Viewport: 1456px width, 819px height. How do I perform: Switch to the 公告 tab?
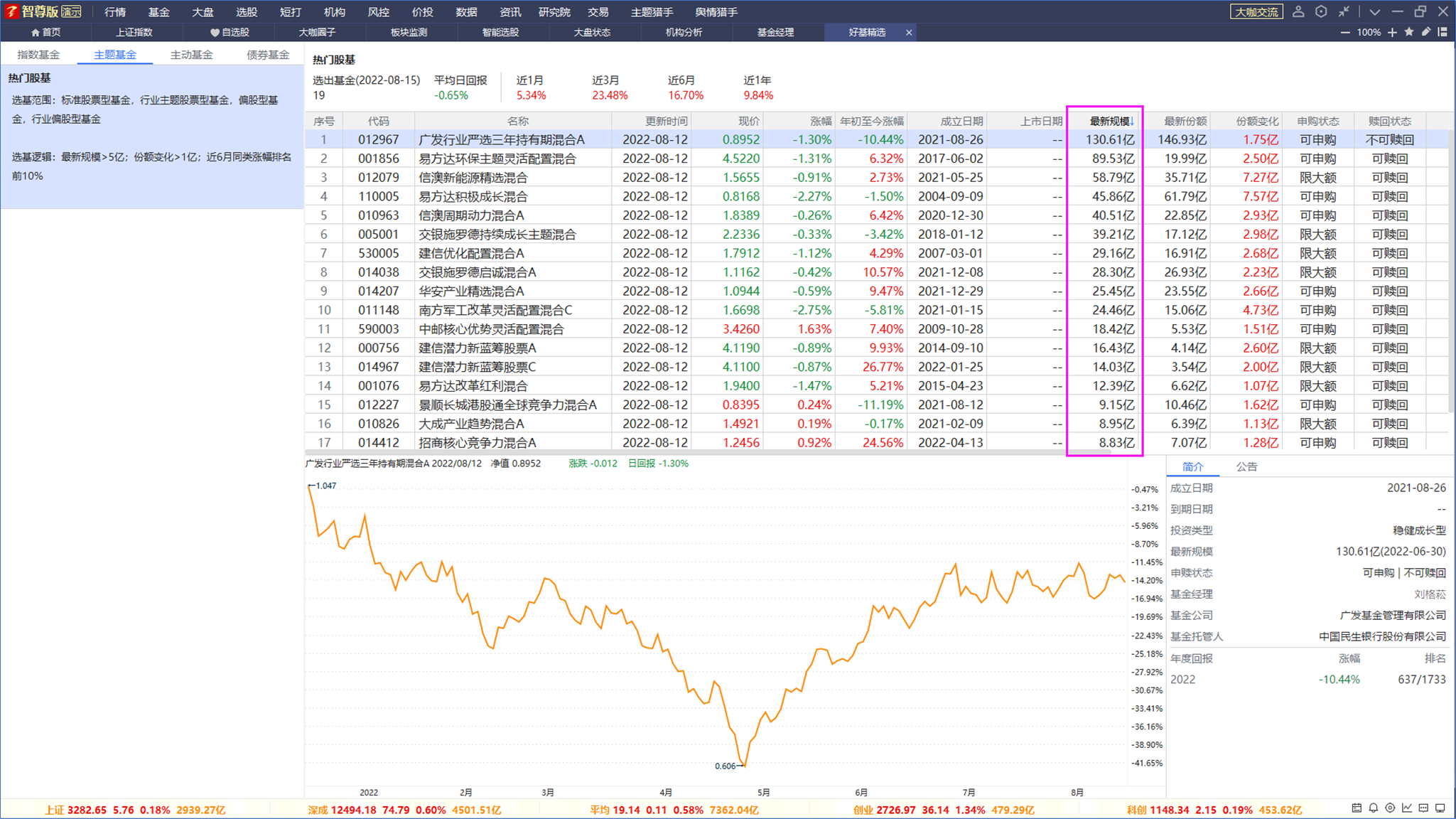tap(1246, 467)
